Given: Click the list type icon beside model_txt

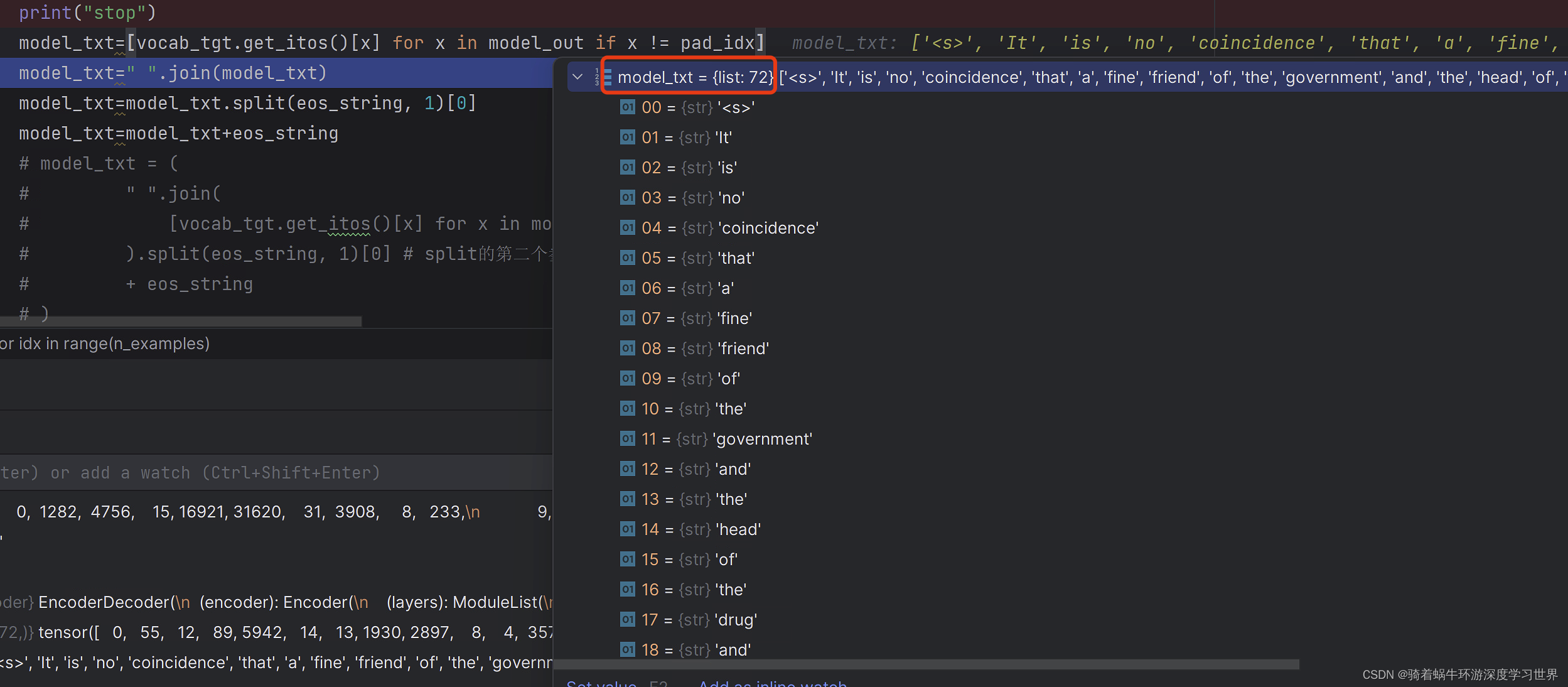Looking at the screenshot, I should point(603,77).
